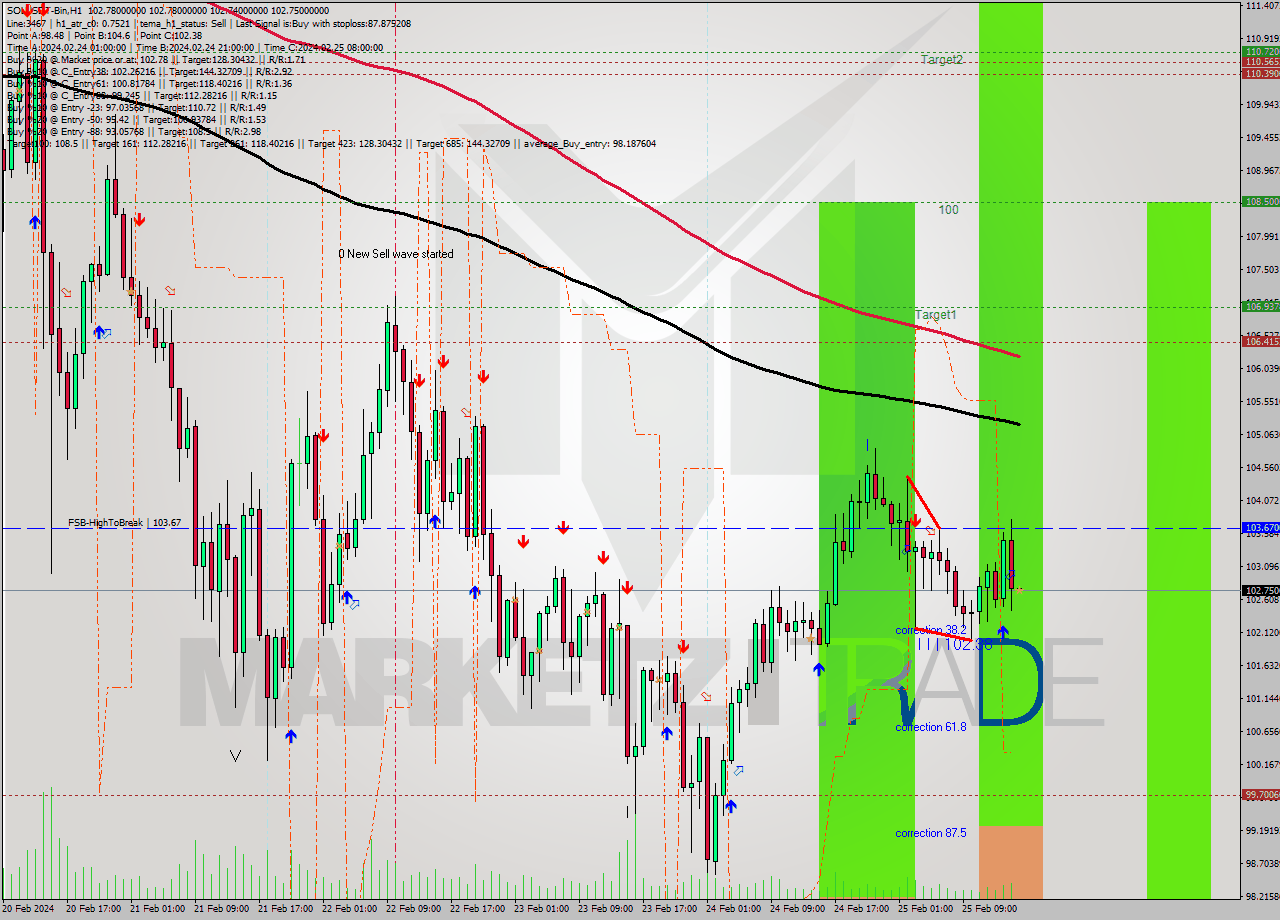Viewport: 1280px width, 920px height.
Task: Click the 104.072 price axis value
Action: pyautogui.click(x=1261, y=501)
